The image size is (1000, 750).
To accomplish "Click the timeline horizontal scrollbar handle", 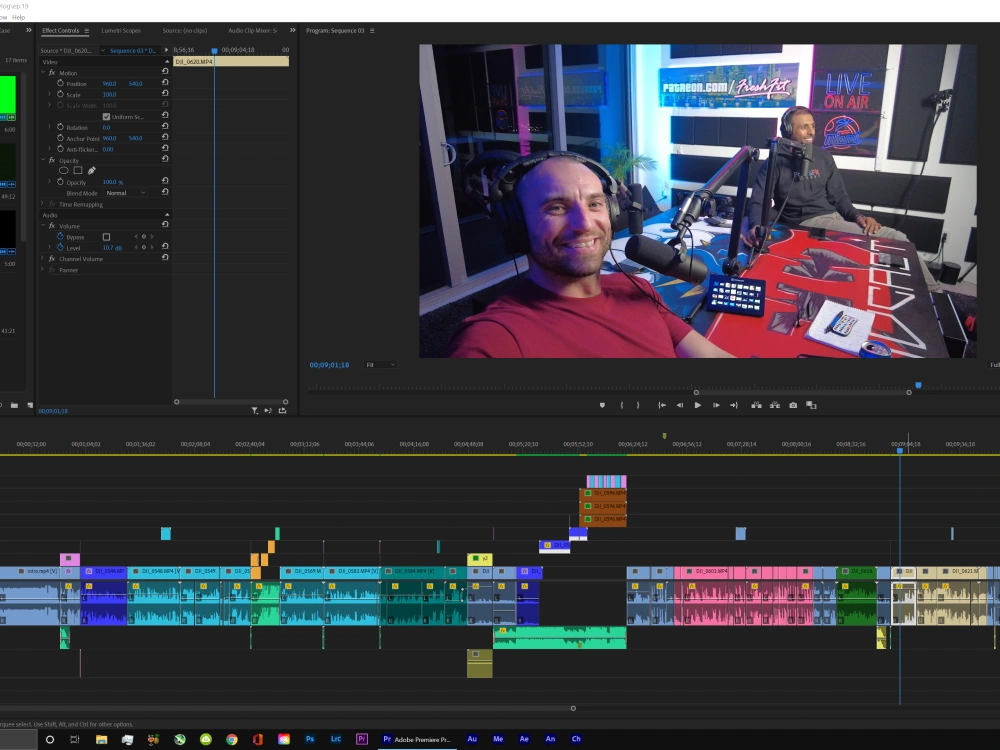I will [573, 708].
